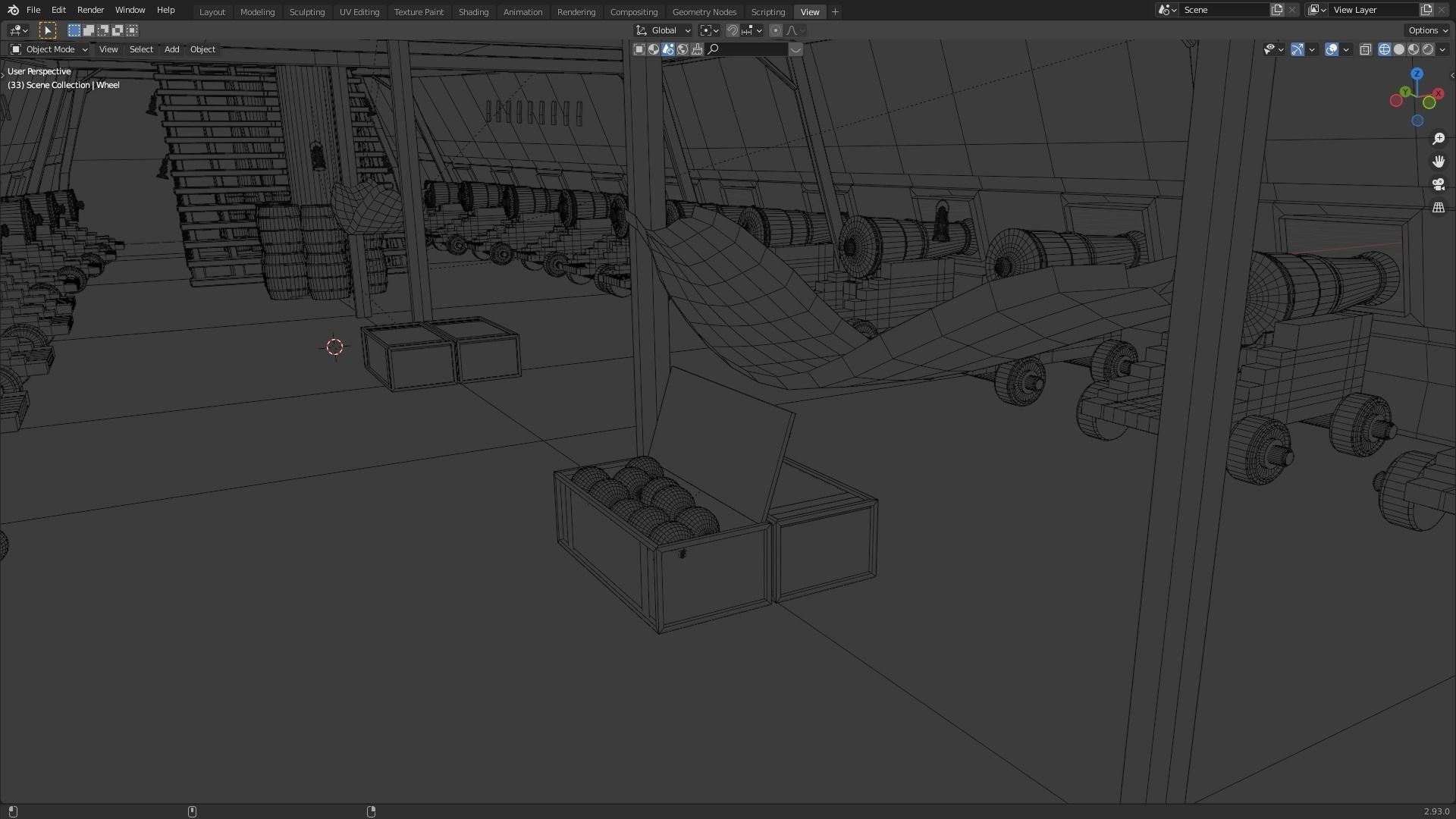Click the pan view hand icon
1456x819 pixels.
tap(1438, 162)
